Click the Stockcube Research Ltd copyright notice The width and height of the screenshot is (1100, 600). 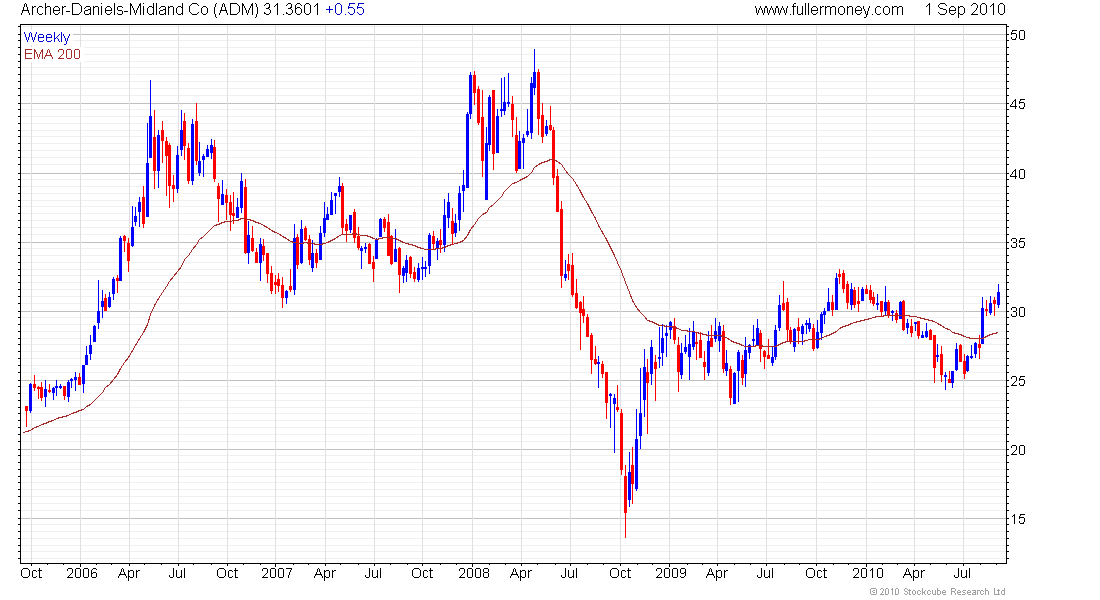[937, 592]
